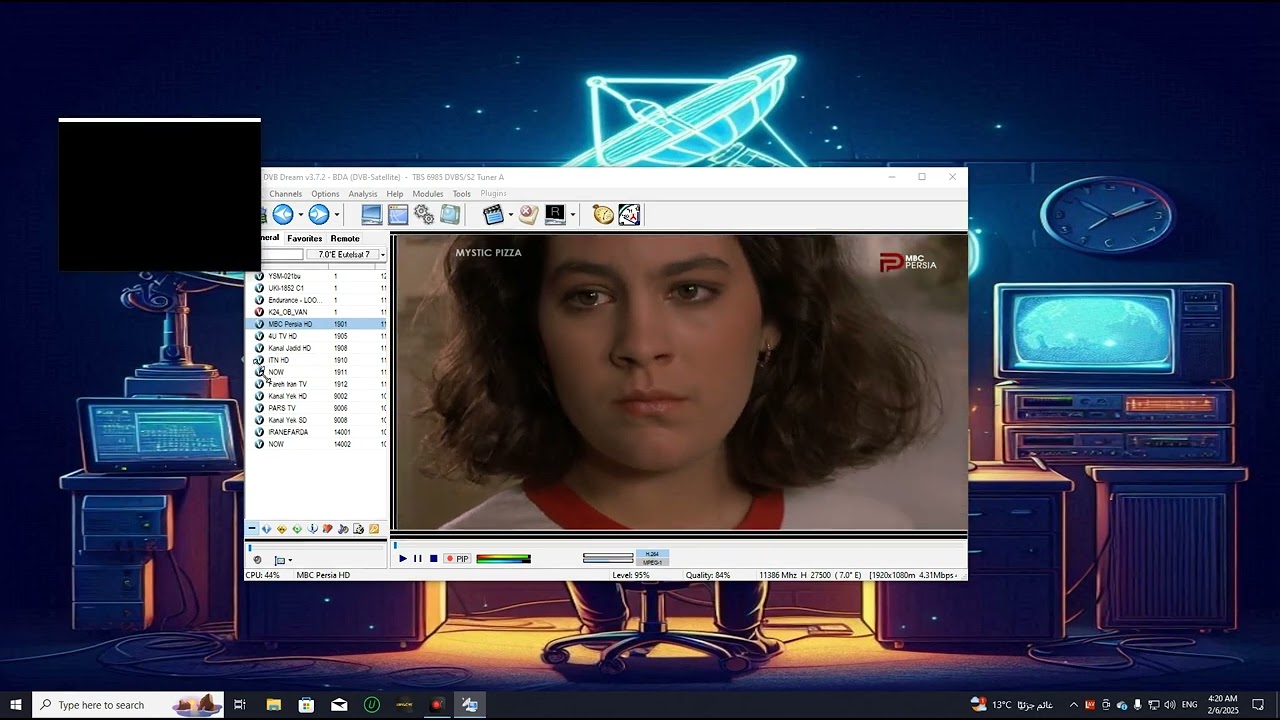Click the red heart favorites icon below the channel list
Viewport: 1280px width, 720px height.
tap(327, 529)
